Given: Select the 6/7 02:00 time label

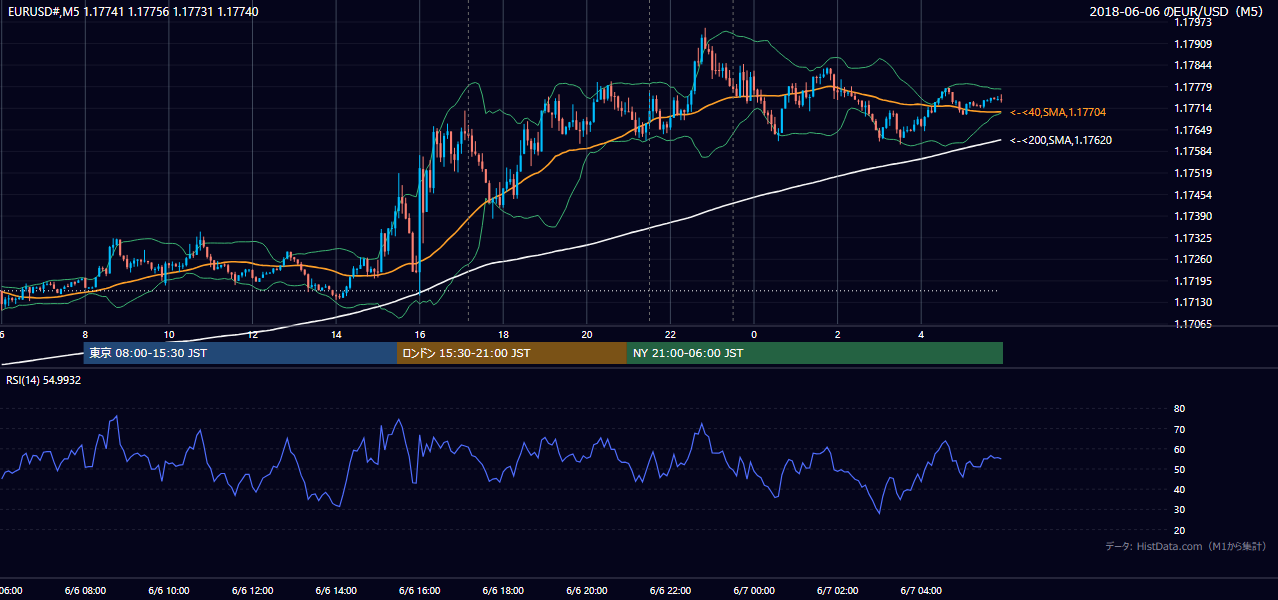Looking at the screenshot, I should (838, 591).
